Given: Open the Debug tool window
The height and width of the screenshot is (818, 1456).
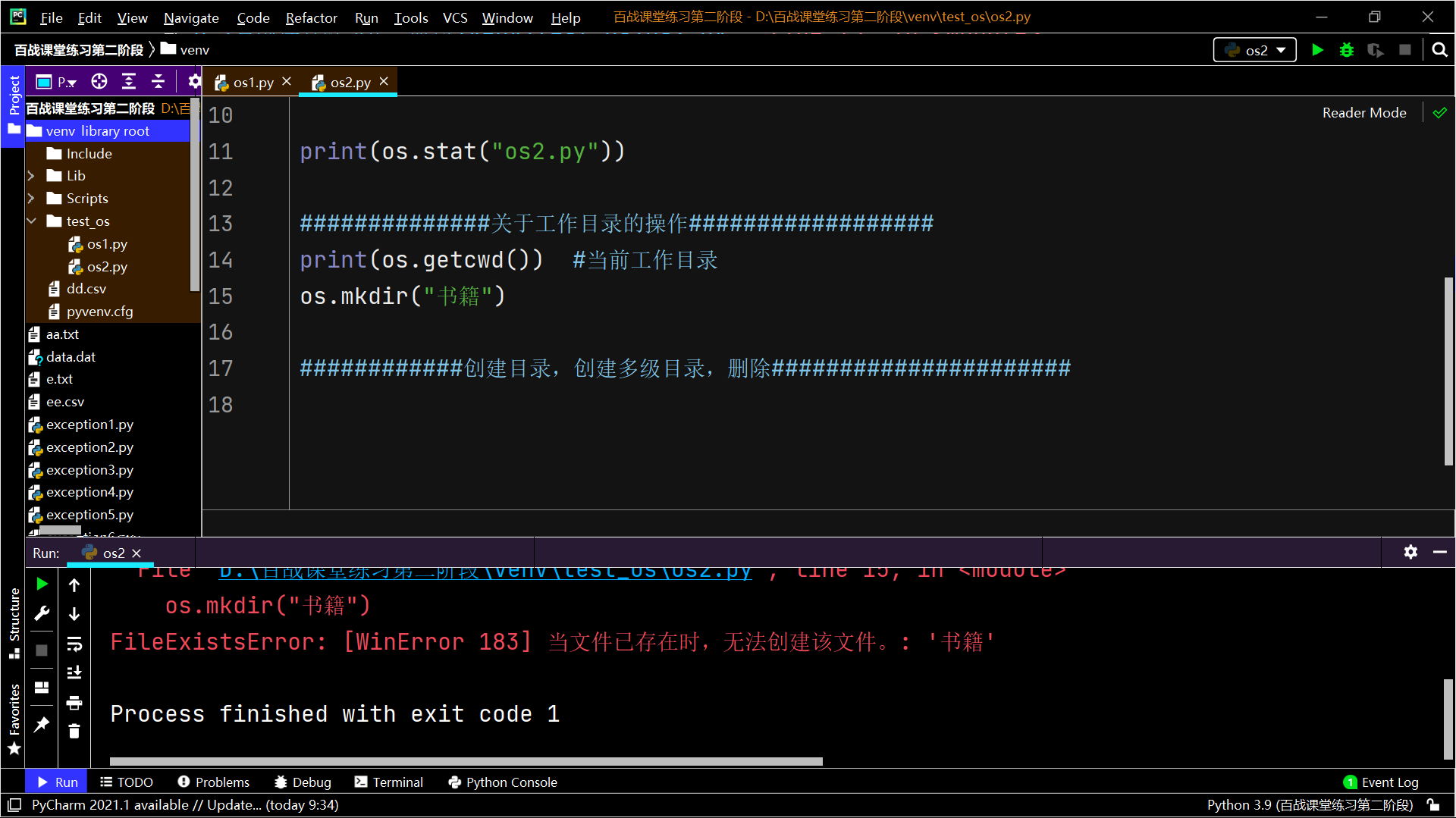Looking at the screenshot, I should tap(303, 782).
